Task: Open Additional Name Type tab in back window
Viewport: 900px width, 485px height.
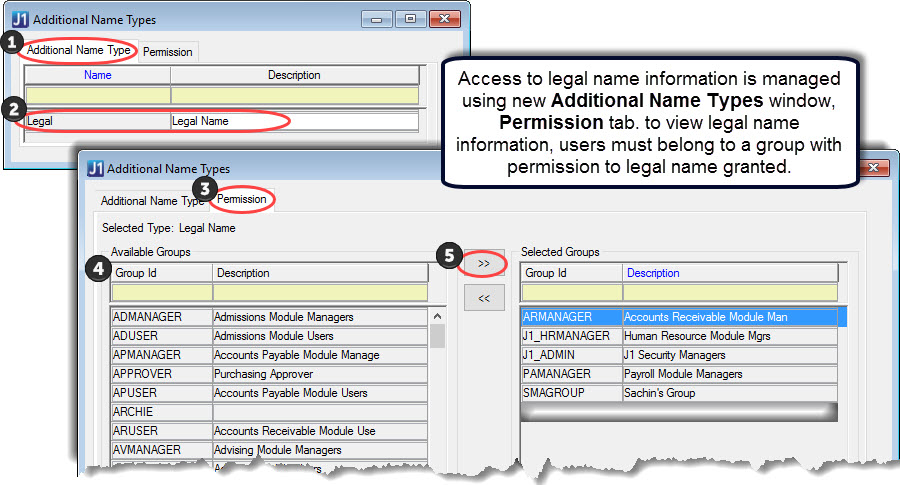Action: [79, 51]
